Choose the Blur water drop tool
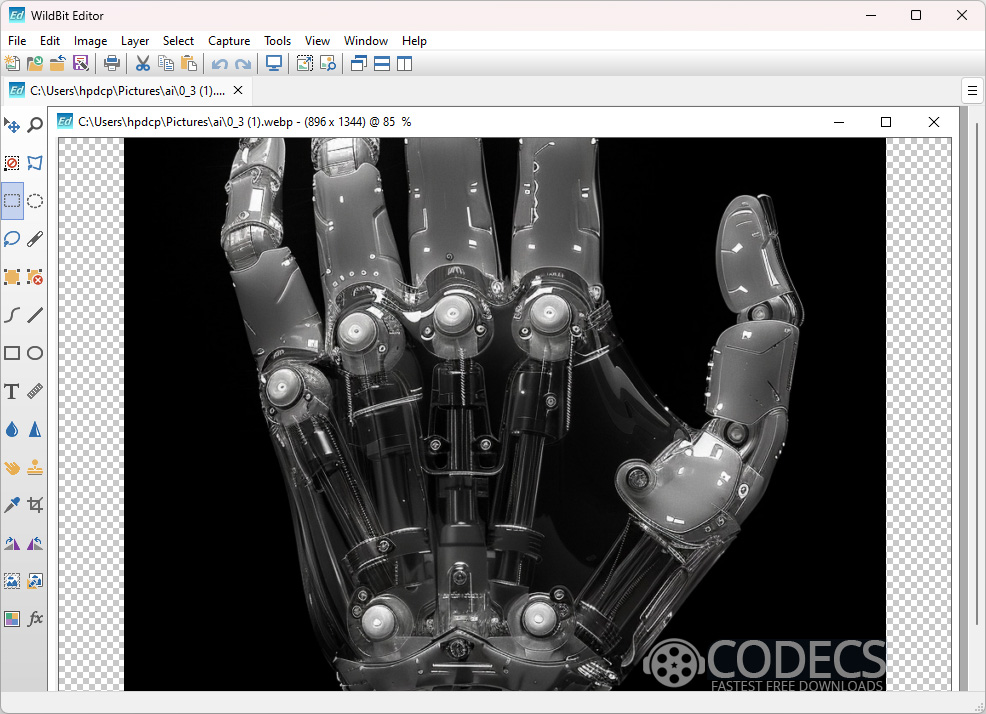Viewport: 986px width, 714px height. [12, 429]
